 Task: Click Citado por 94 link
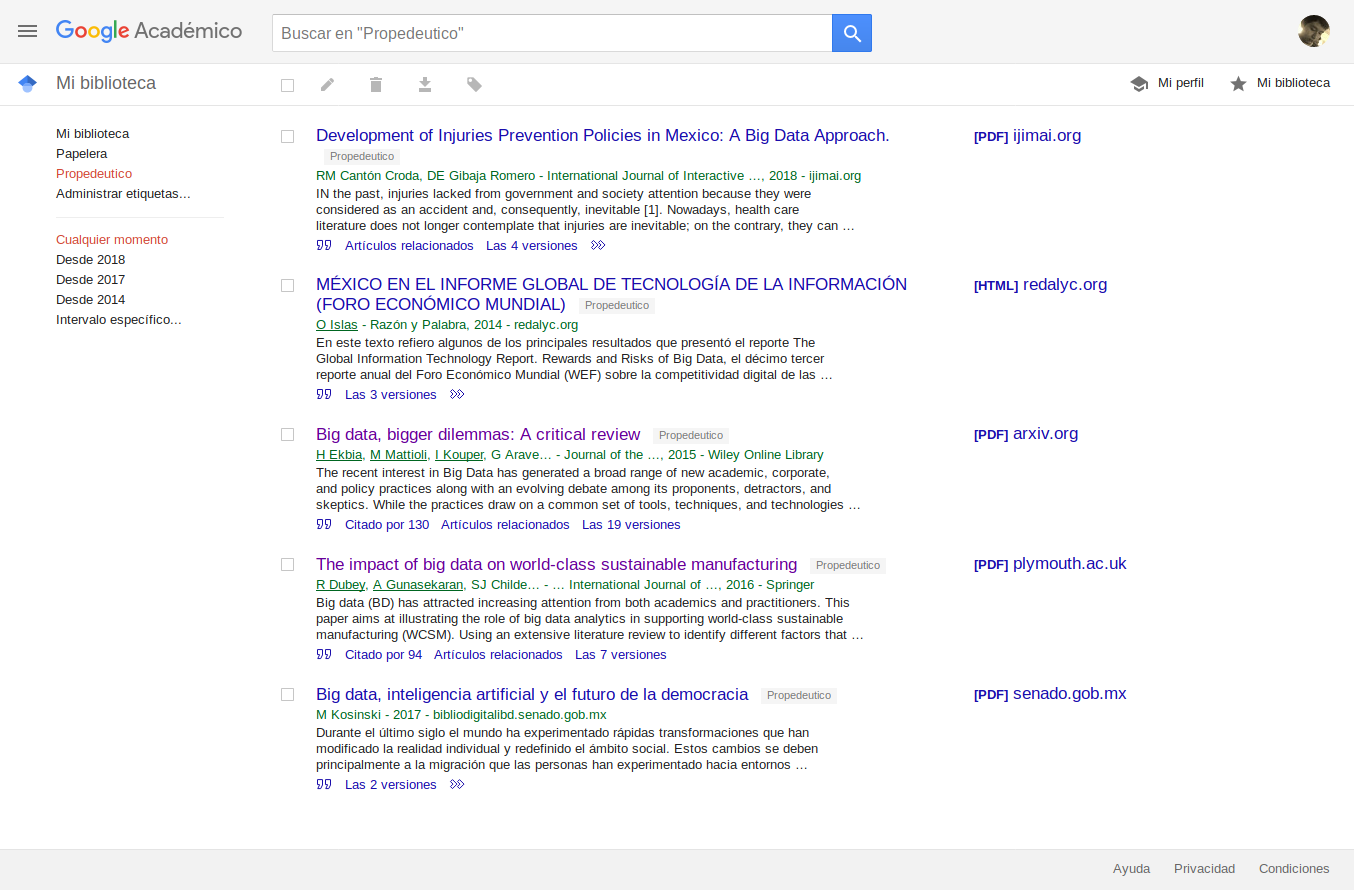coord(383,654)
